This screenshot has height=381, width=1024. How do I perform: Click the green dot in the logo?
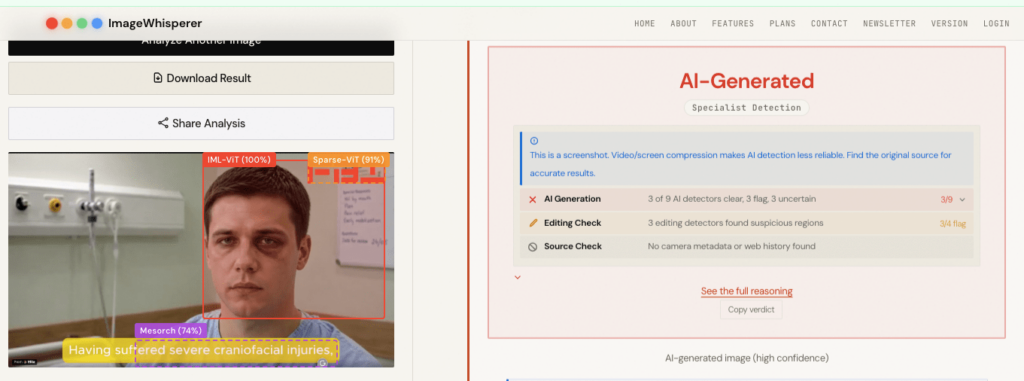click(x=82, y=24)
